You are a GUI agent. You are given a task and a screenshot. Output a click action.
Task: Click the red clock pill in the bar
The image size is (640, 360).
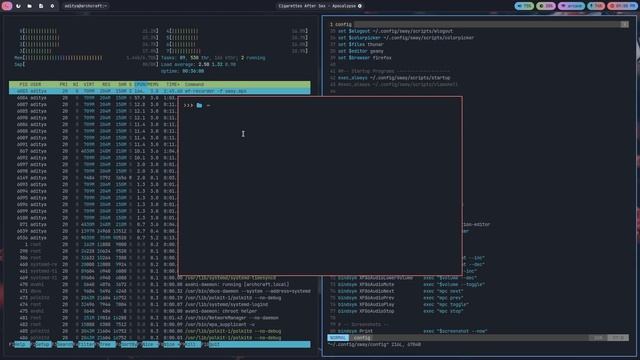point(622,6)
